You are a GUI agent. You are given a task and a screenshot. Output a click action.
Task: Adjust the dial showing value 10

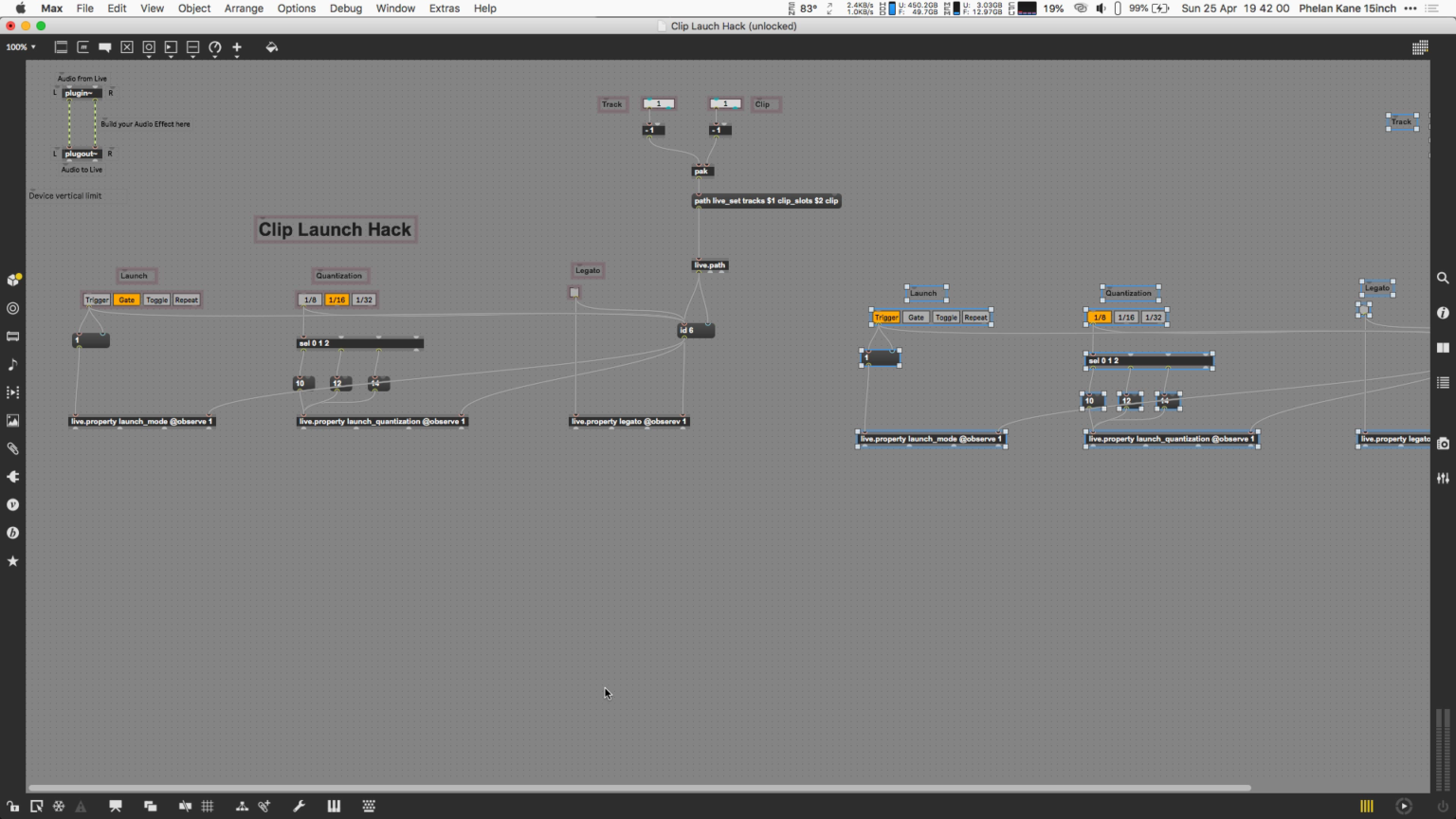pyautogui.click(x=303, y=383)
